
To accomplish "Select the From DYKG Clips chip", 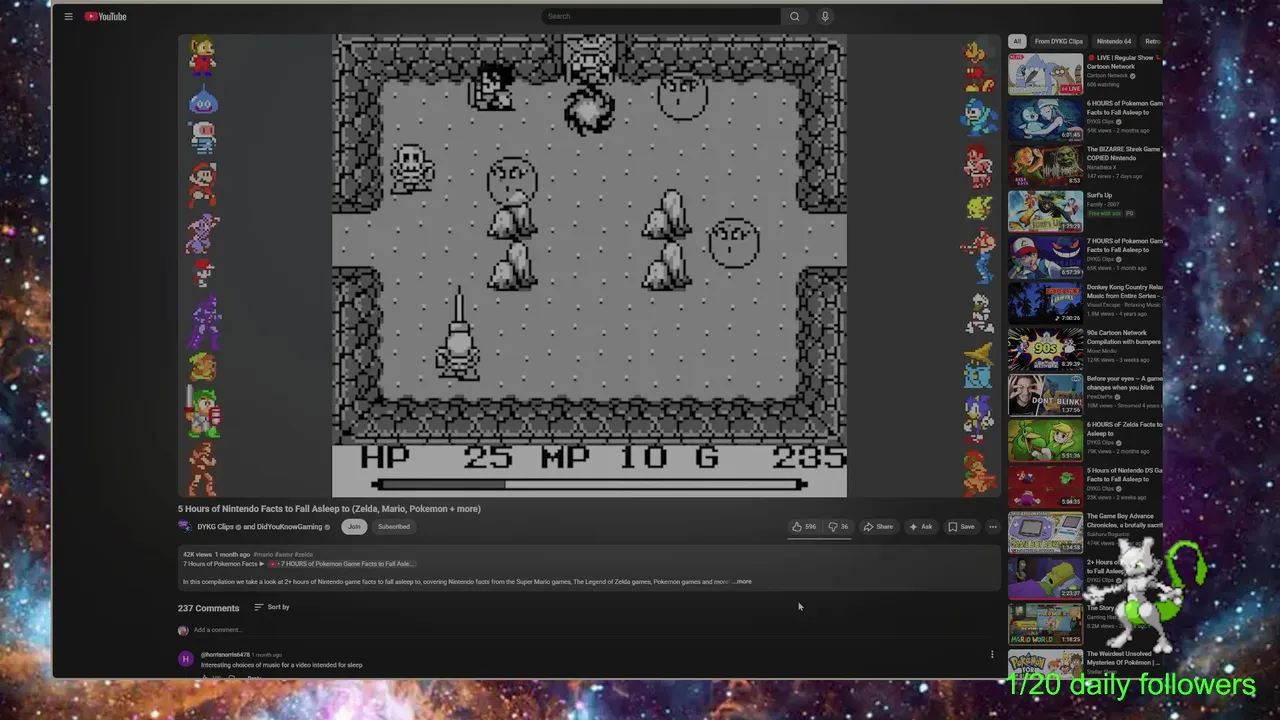I will coord(1059,41).
